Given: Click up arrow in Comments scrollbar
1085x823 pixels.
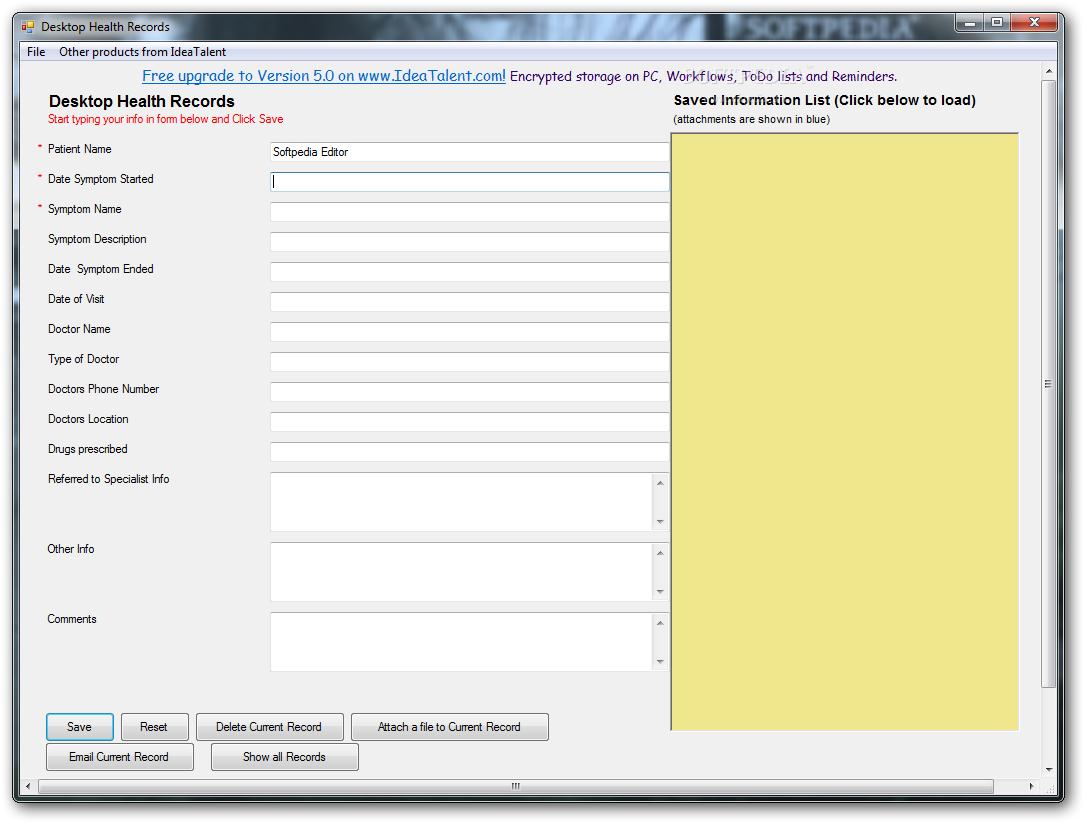Looking at the screenshot, I should (660, 622).
